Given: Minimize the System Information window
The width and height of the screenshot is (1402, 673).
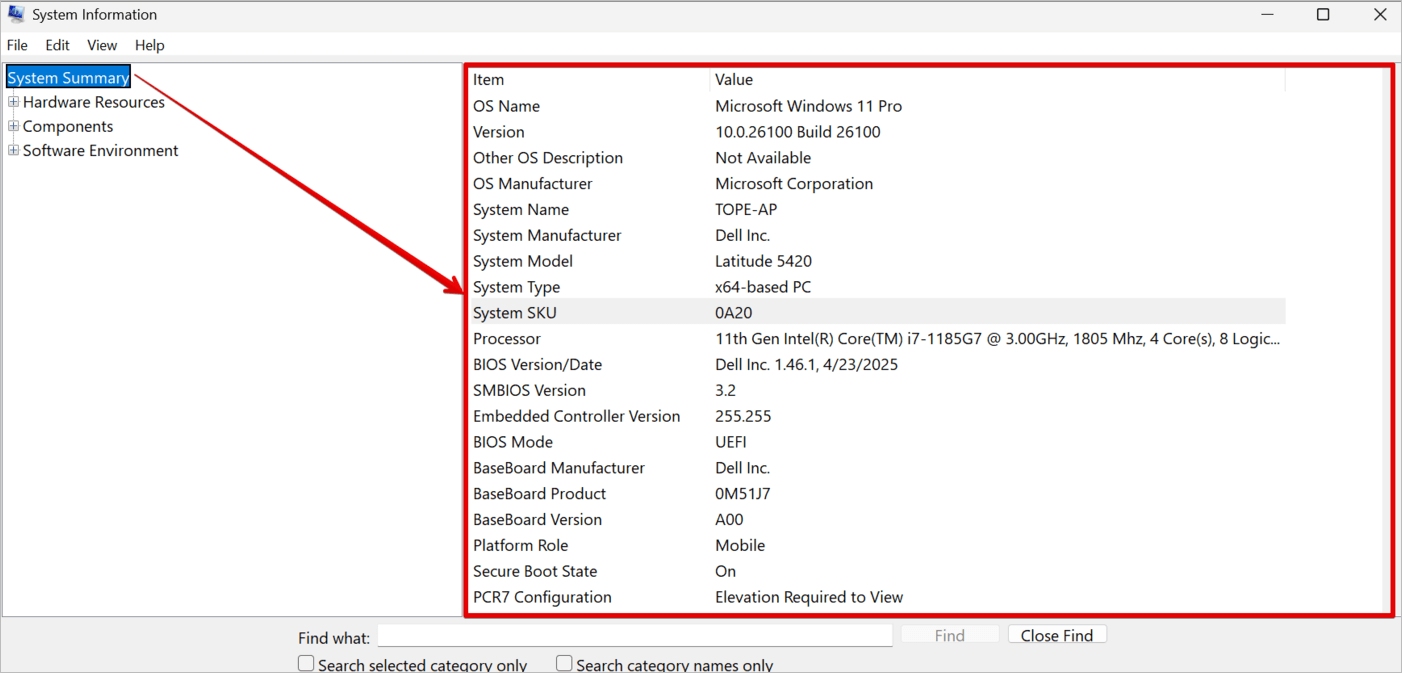Looking at the screenshot, I should [x=1267, y=15].
